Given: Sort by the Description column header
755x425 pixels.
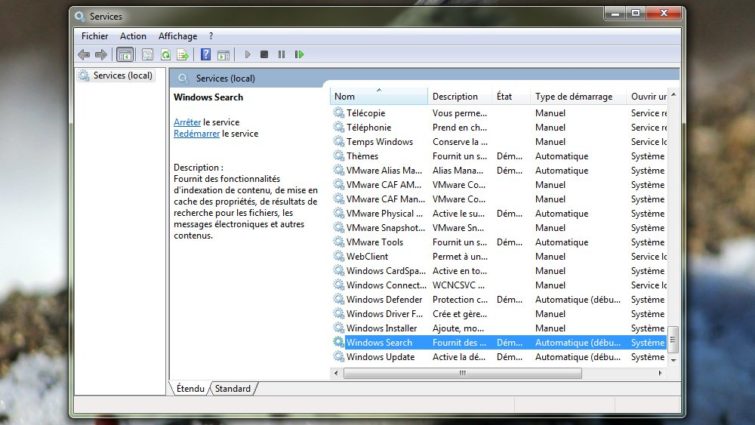Looking at the screenshot, I should 460,96.
